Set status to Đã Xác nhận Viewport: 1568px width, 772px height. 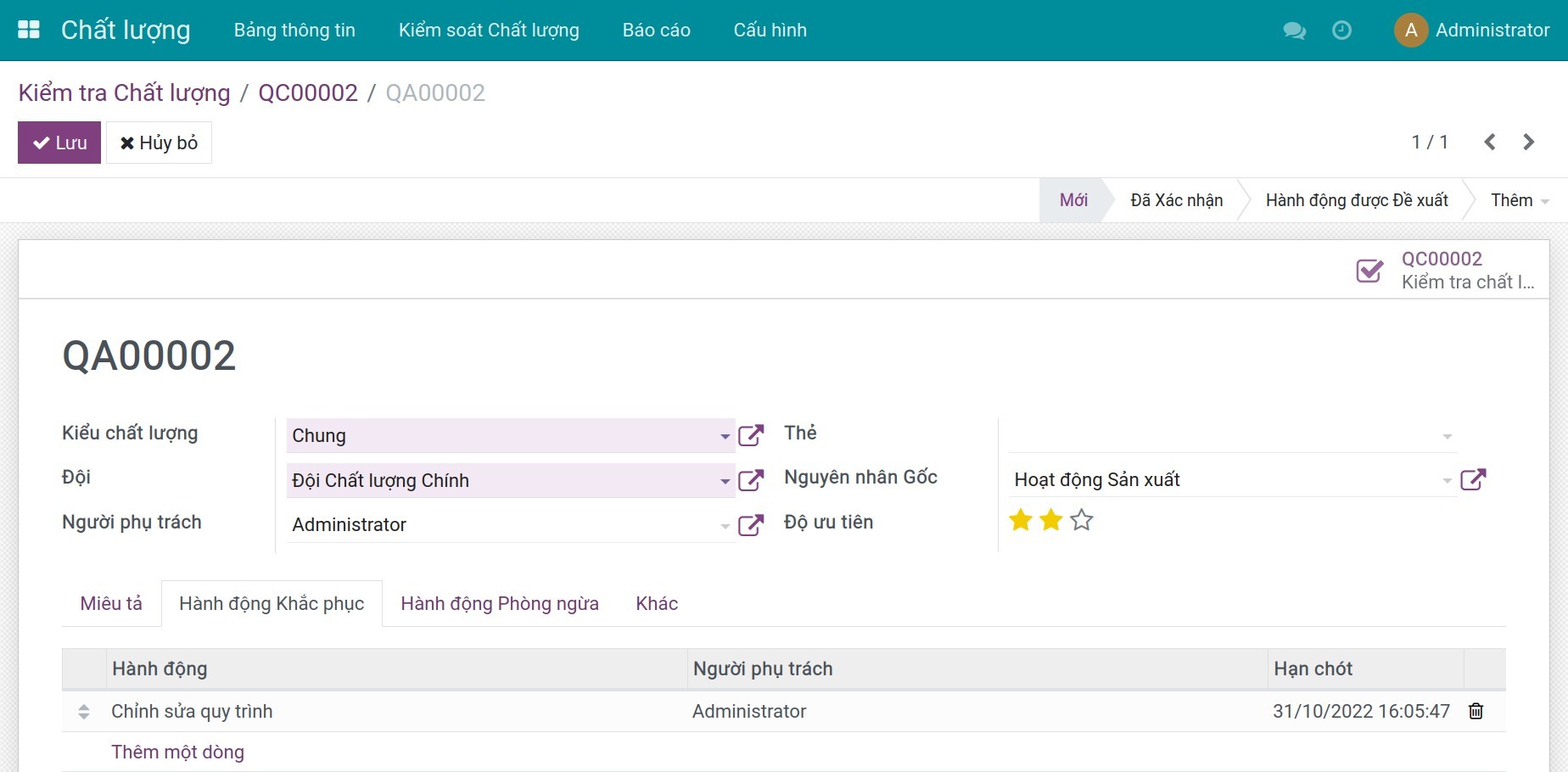tap(1176, 200)
